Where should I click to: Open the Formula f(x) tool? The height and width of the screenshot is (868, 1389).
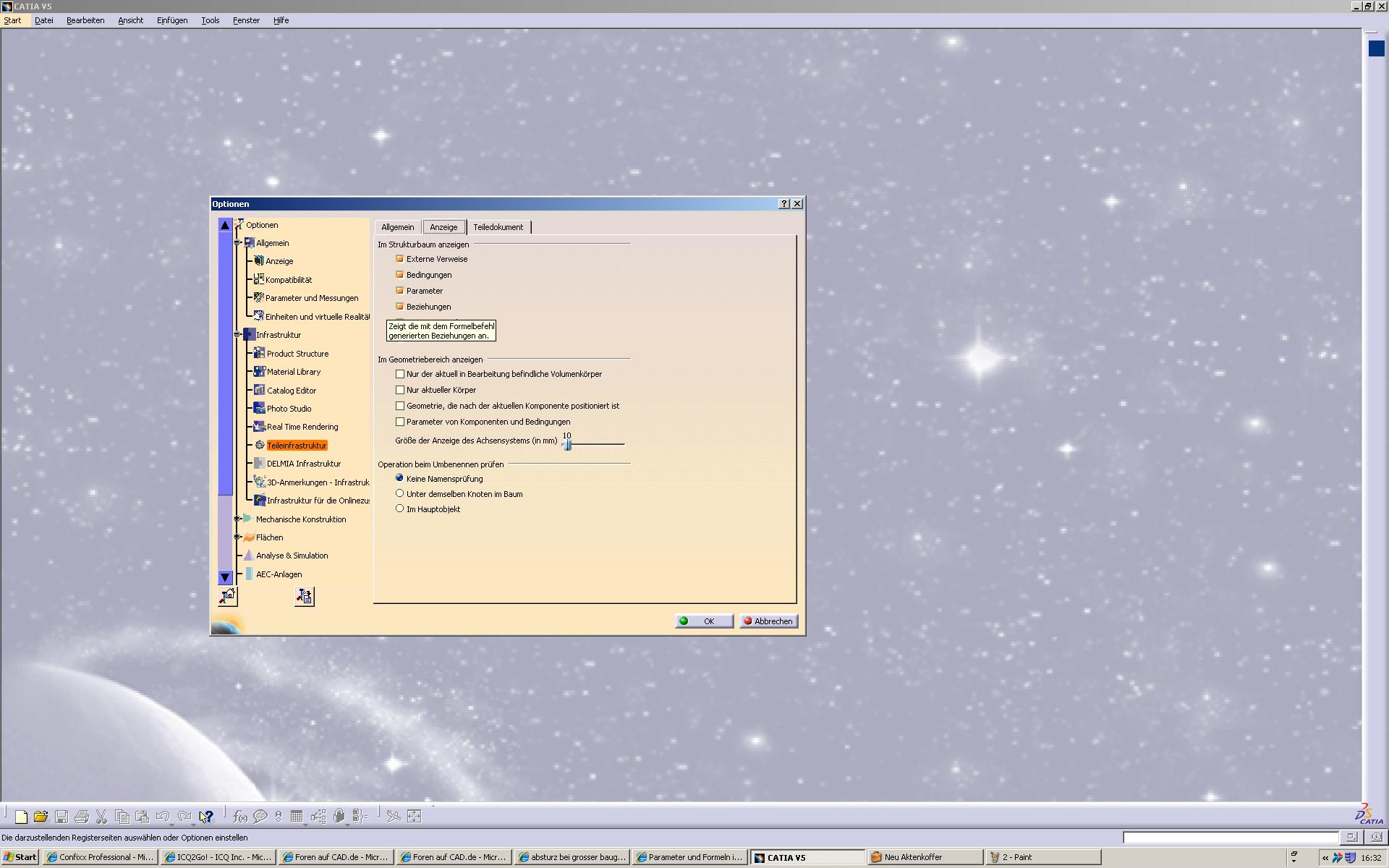point(240,817)
